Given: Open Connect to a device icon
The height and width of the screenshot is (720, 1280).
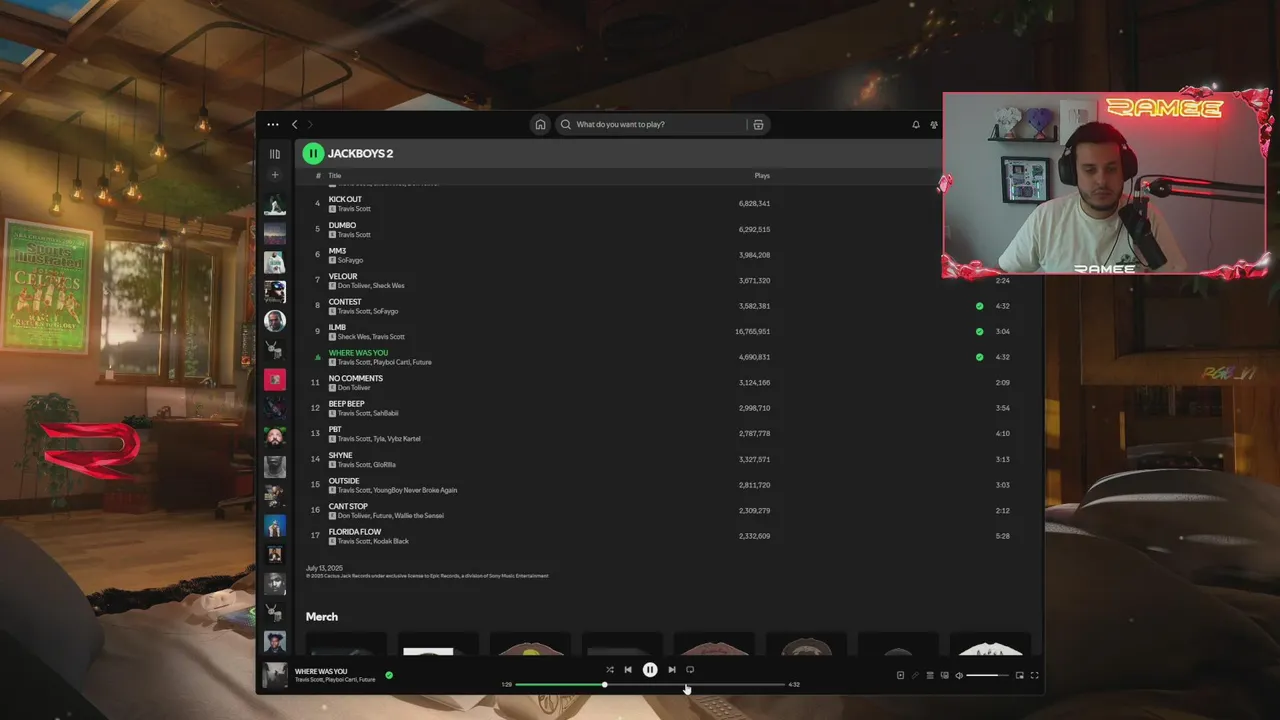Looking at the screenshot, I should 944,675.
